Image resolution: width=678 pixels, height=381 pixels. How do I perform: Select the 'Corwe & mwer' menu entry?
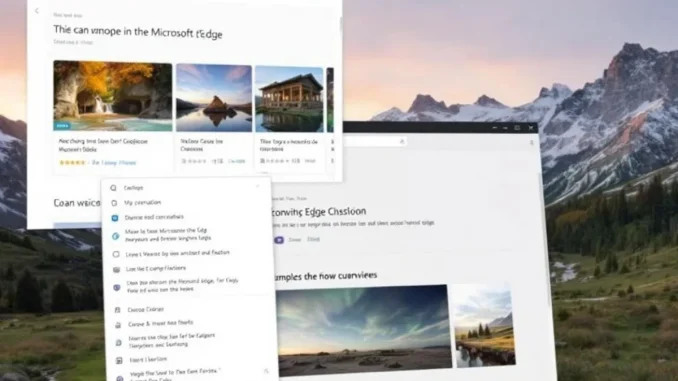pyautogui.click(x=160, y=323)
